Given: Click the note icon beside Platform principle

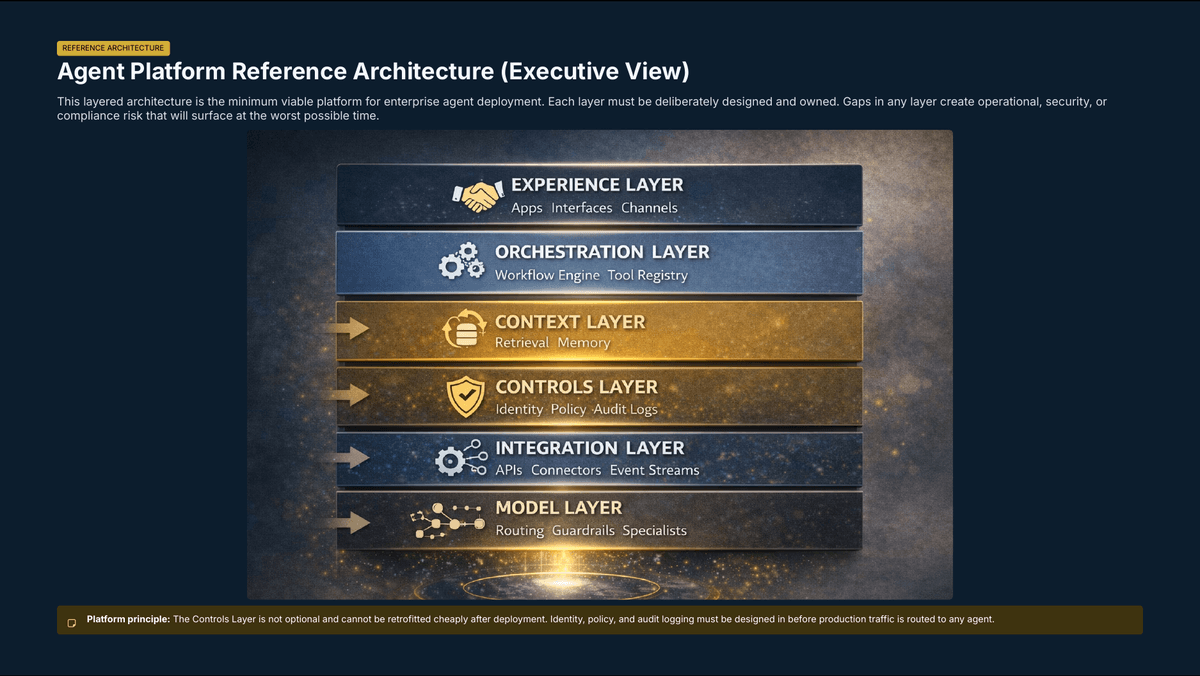Looking at the screenshot, I should [x=71, y=623].
